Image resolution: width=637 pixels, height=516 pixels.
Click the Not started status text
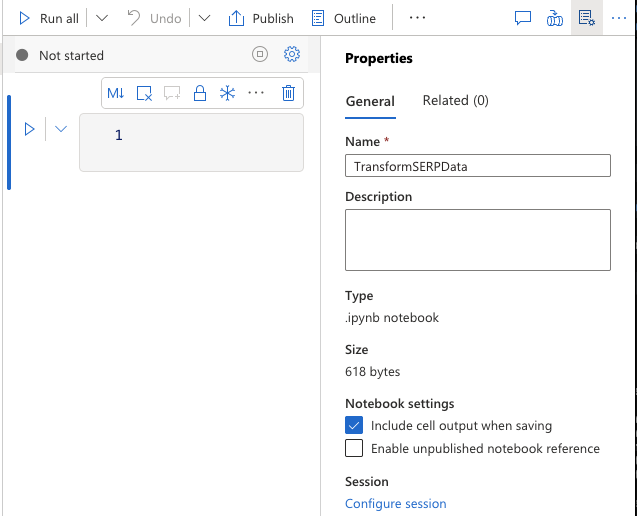click(72, 55)
